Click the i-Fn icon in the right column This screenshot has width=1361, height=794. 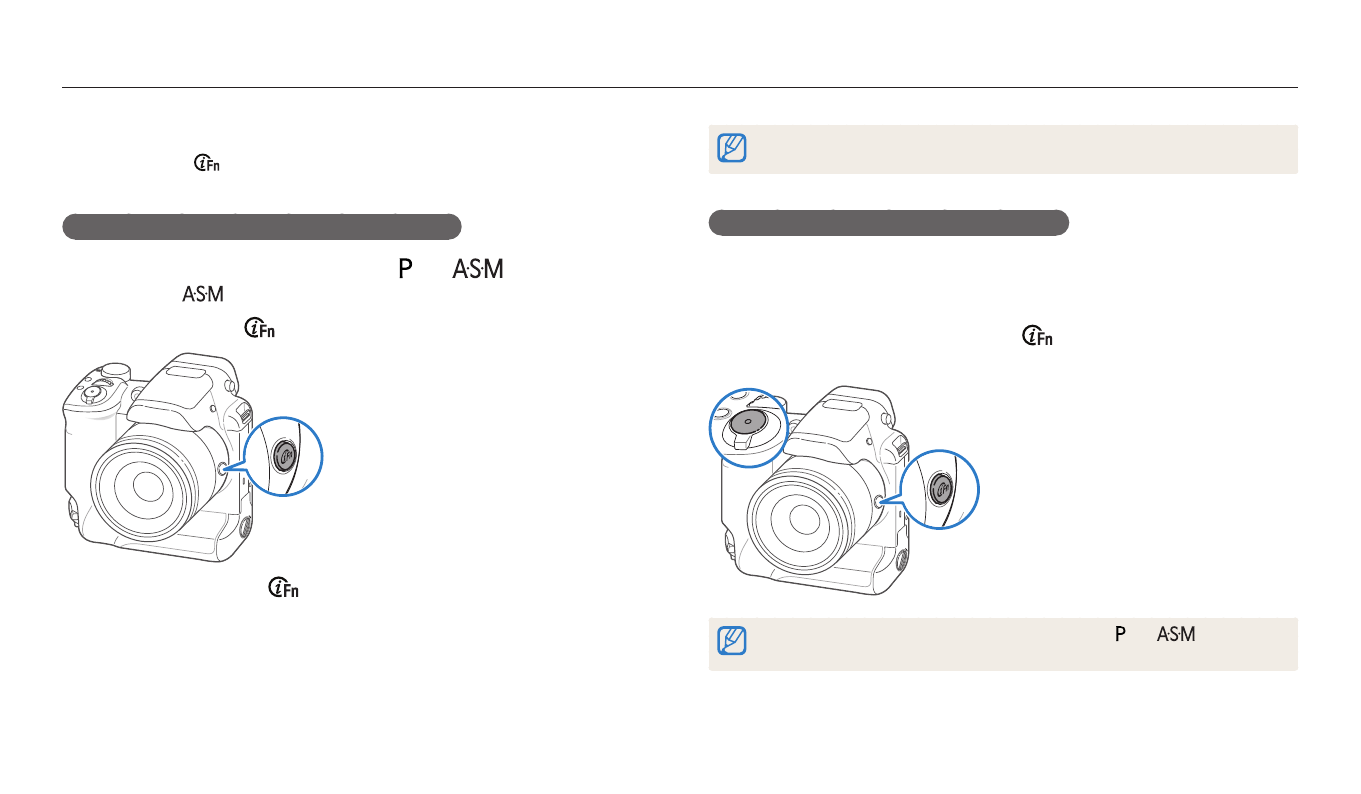[x=1037, y=338]
